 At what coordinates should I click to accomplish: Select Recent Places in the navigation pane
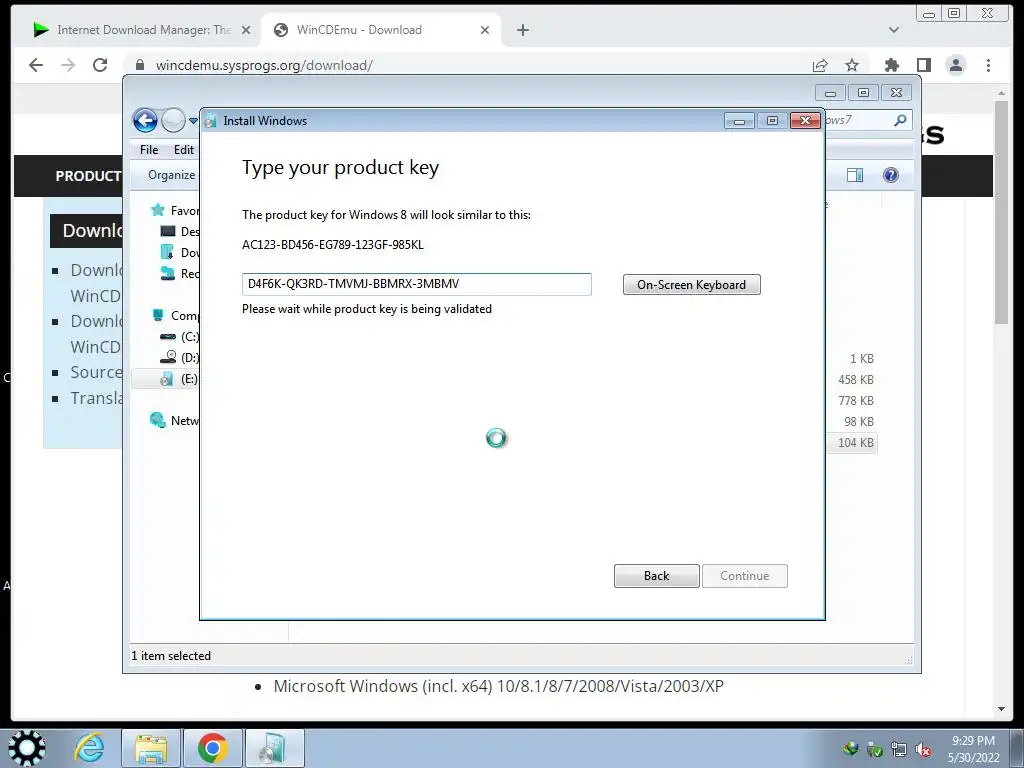click(x=180, y=273)
